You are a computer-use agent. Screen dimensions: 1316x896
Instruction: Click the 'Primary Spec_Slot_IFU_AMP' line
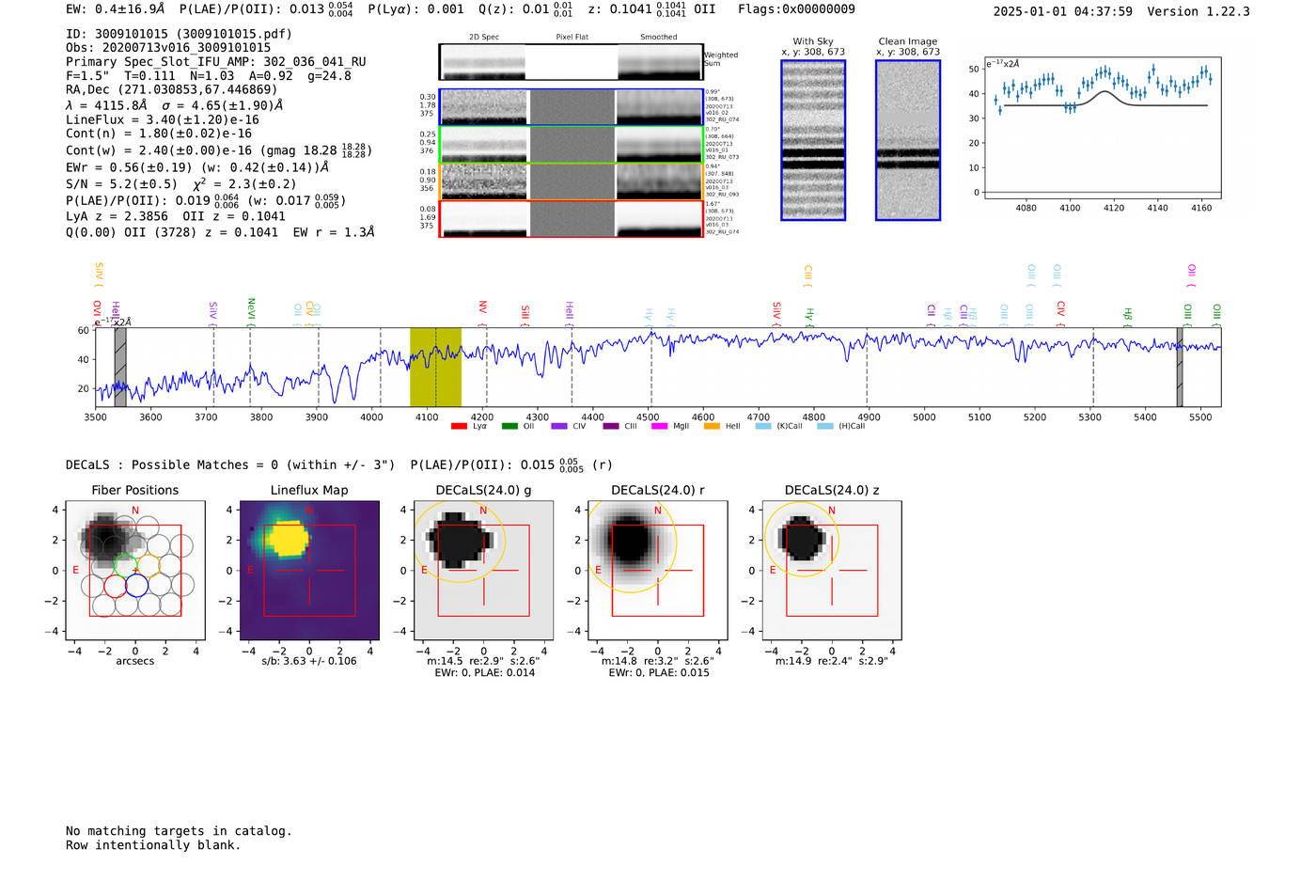(x=216, y=61)
